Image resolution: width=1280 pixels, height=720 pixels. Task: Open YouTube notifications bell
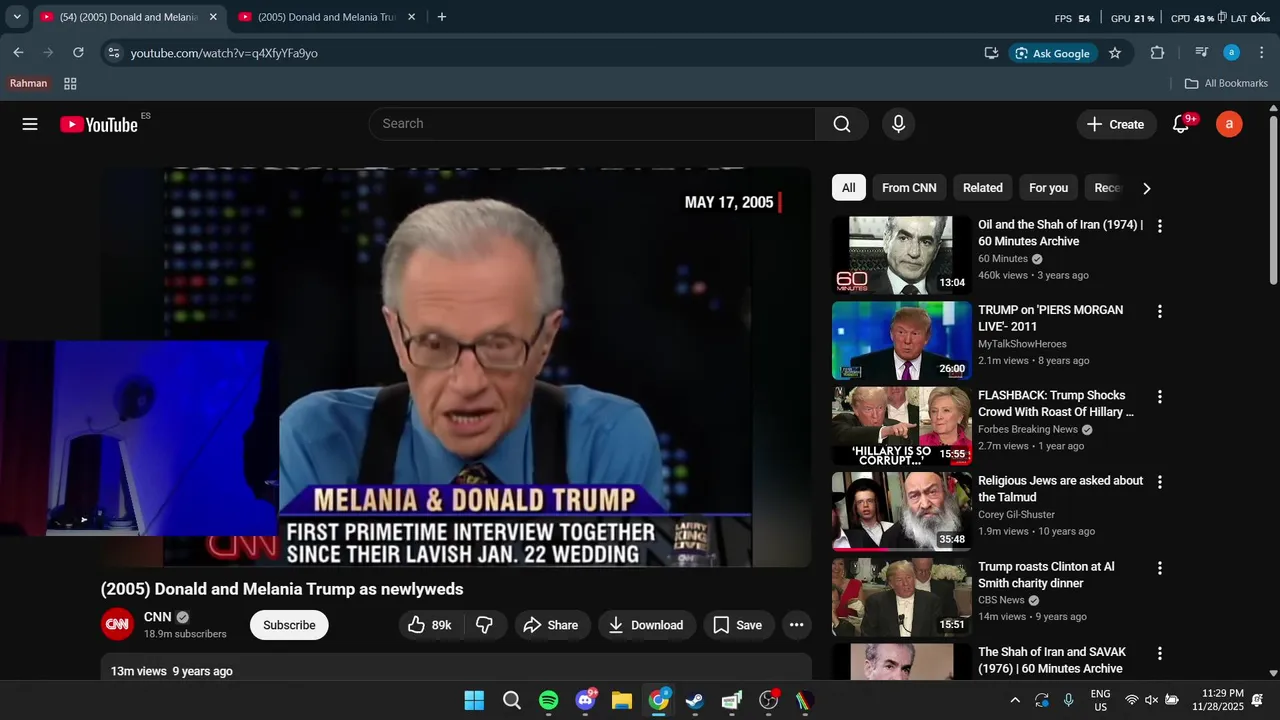click(1181, 124)
